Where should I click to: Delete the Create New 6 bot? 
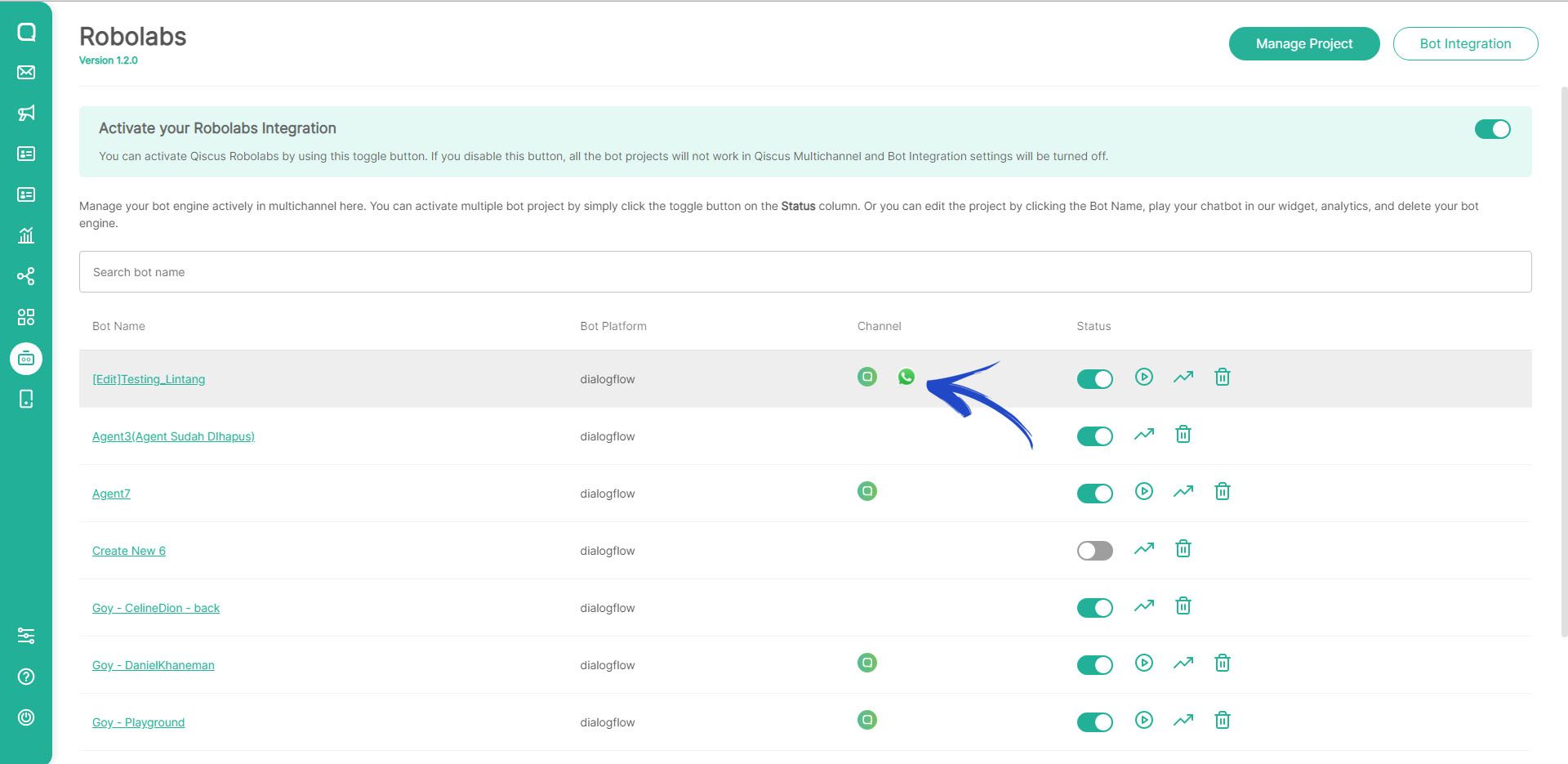pyautogui.click(x=1183, y=548)
